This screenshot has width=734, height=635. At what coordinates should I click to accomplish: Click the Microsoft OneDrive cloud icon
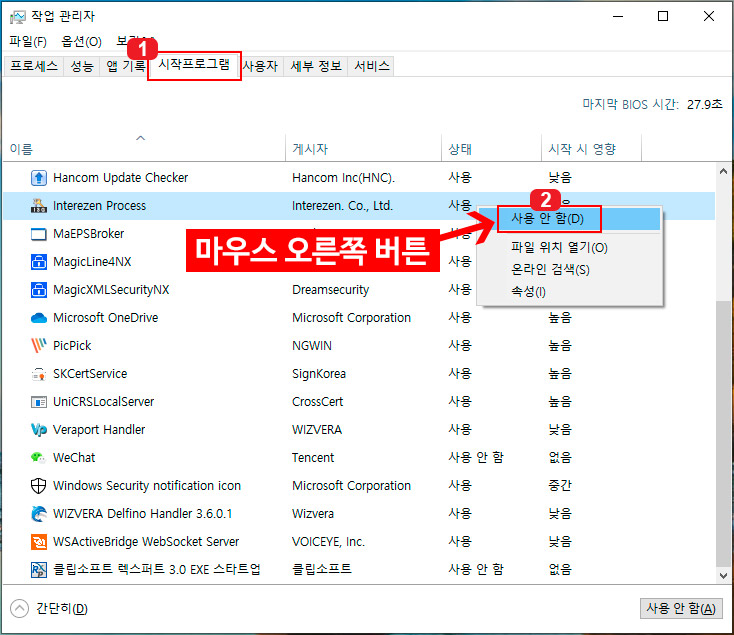(38, 318)
